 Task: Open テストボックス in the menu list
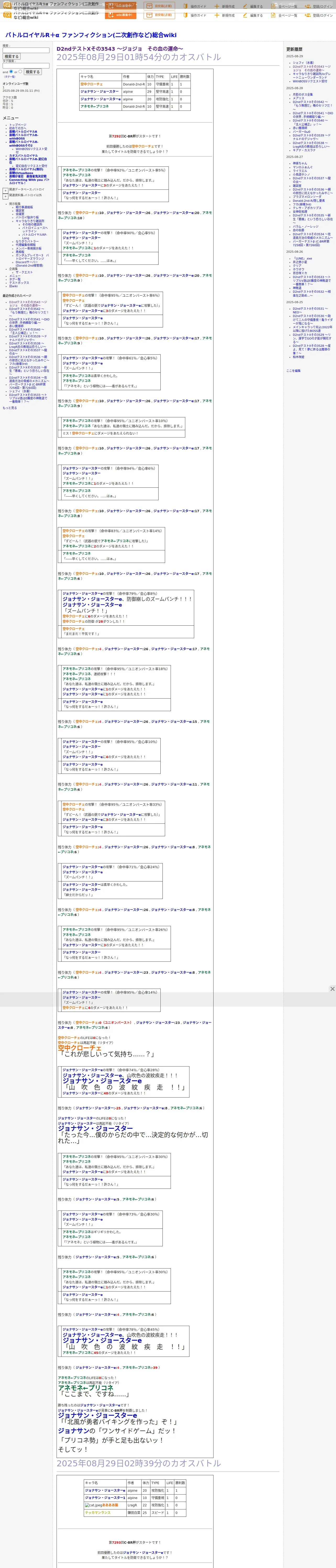point(19,283)
